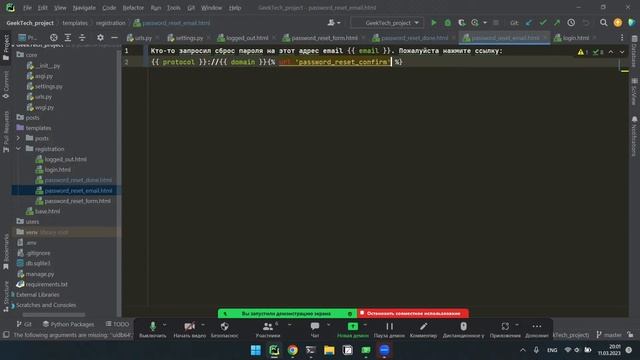Open Zoom participants panel
Viewport: 640px width, 360px height.
tap(268, 329)
